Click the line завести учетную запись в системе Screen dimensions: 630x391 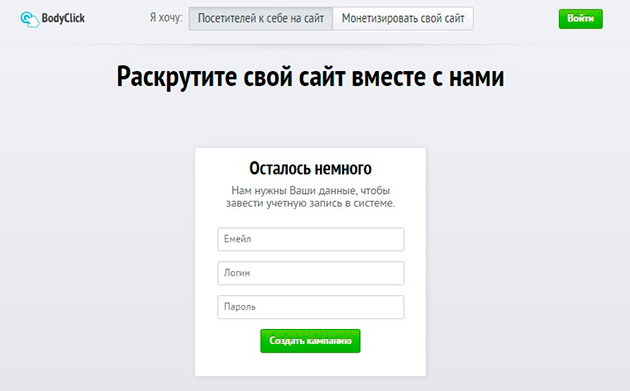(311, 203)
